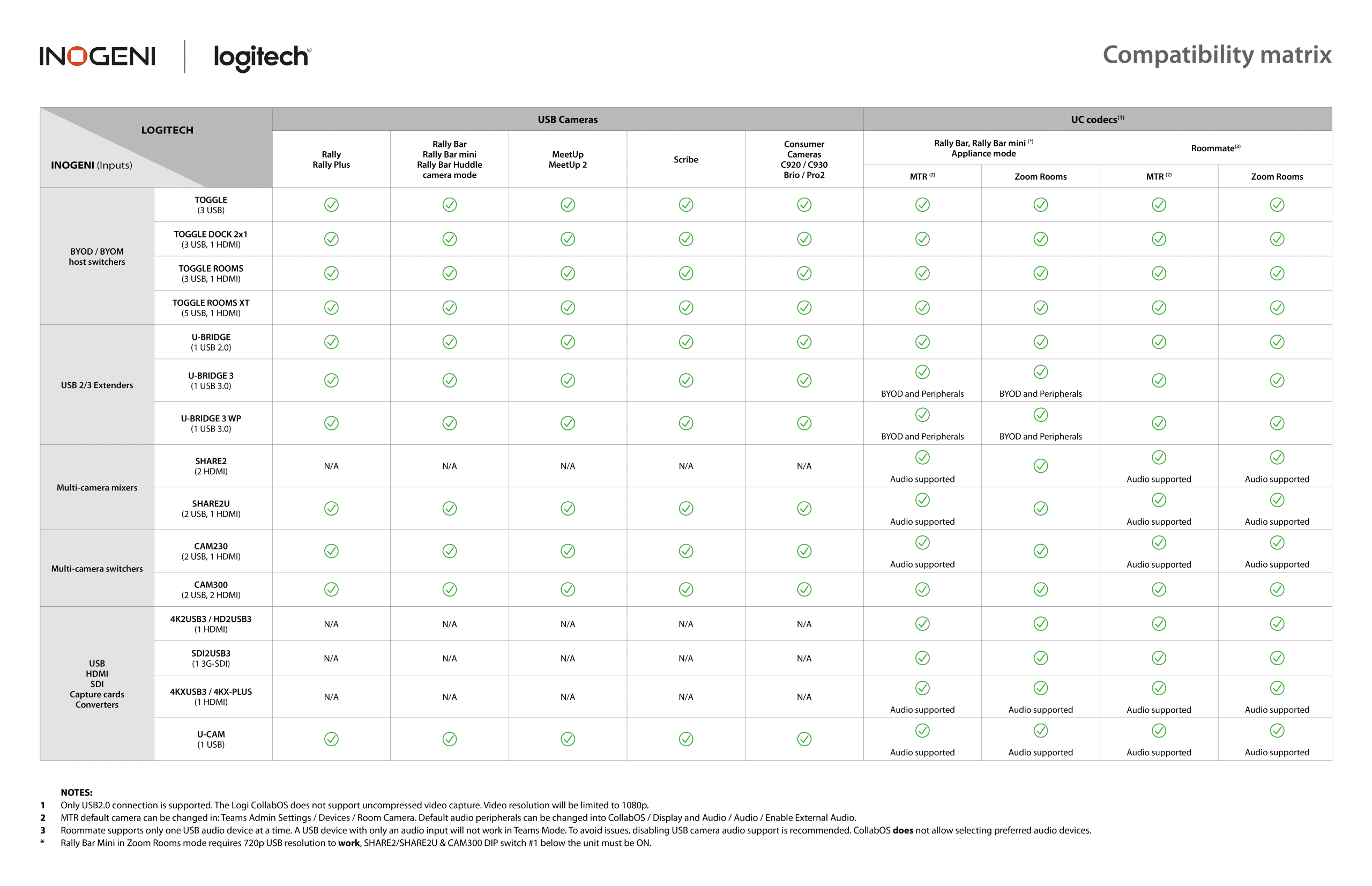Click CAM300 checkmark under Rally Bar MTR
The image size is (1372, 886).
pyautogui.click(x=922, y=589)
